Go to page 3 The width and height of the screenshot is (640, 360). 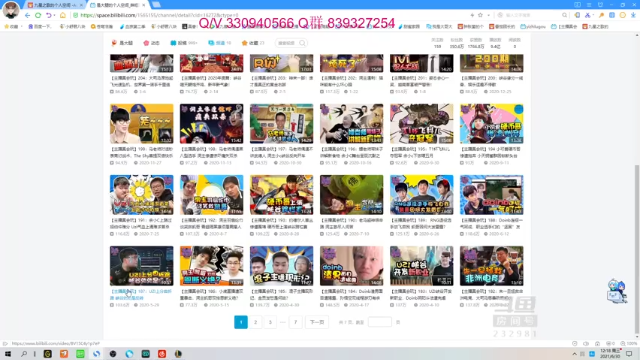point(270,322)
